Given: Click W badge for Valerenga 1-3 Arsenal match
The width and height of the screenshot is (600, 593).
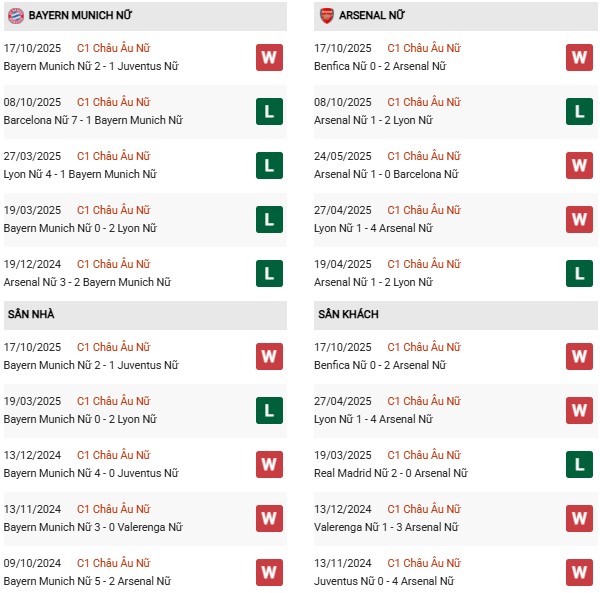Looking at the screenshot, I should pos(579,518).
